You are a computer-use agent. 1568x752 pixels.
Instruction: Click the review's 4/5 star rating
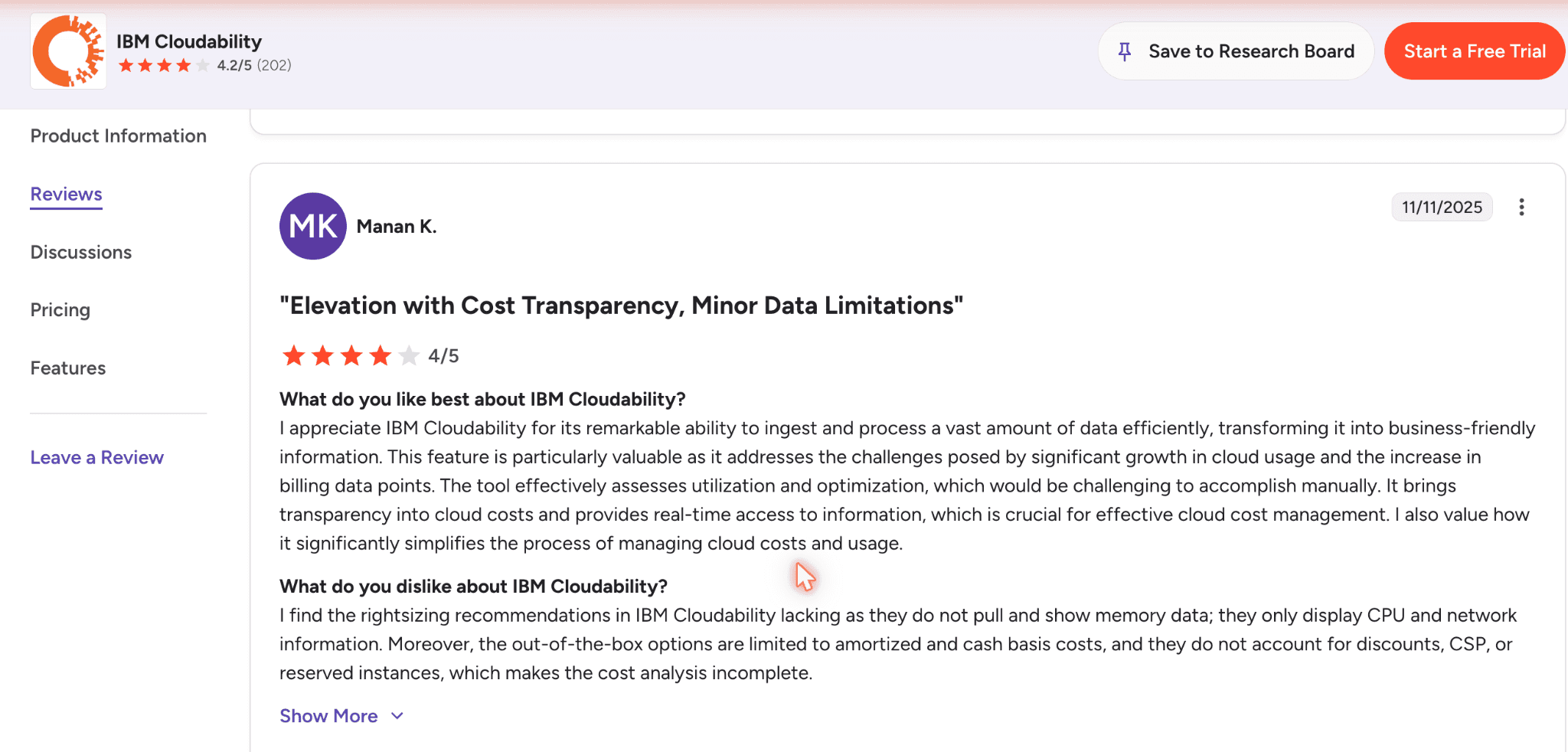coord(370,355)
